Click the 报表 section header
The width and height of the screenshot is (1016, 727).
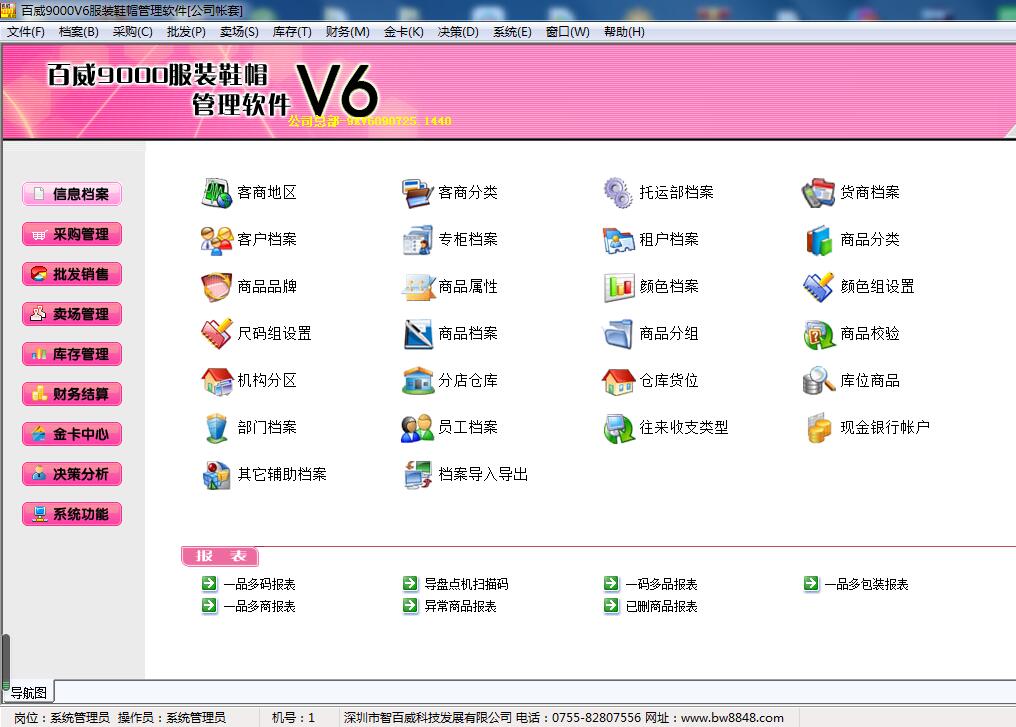click(x=220, y=557)
